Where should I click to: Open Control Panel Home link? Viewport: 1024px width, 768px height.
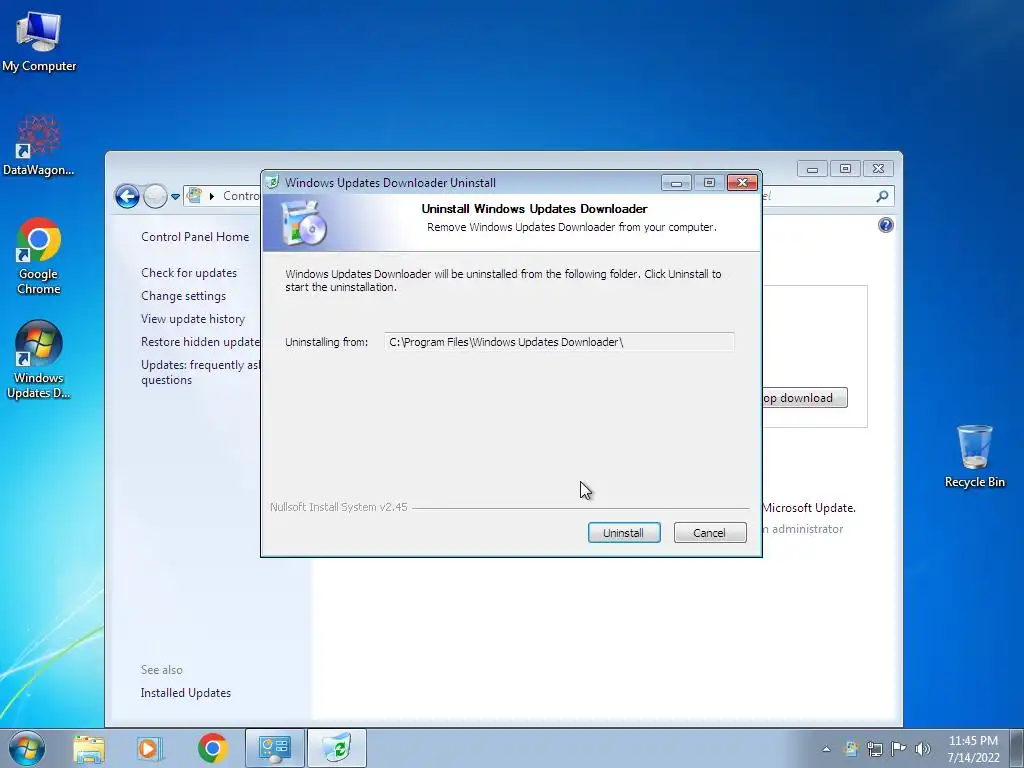(x=195, y=237)
